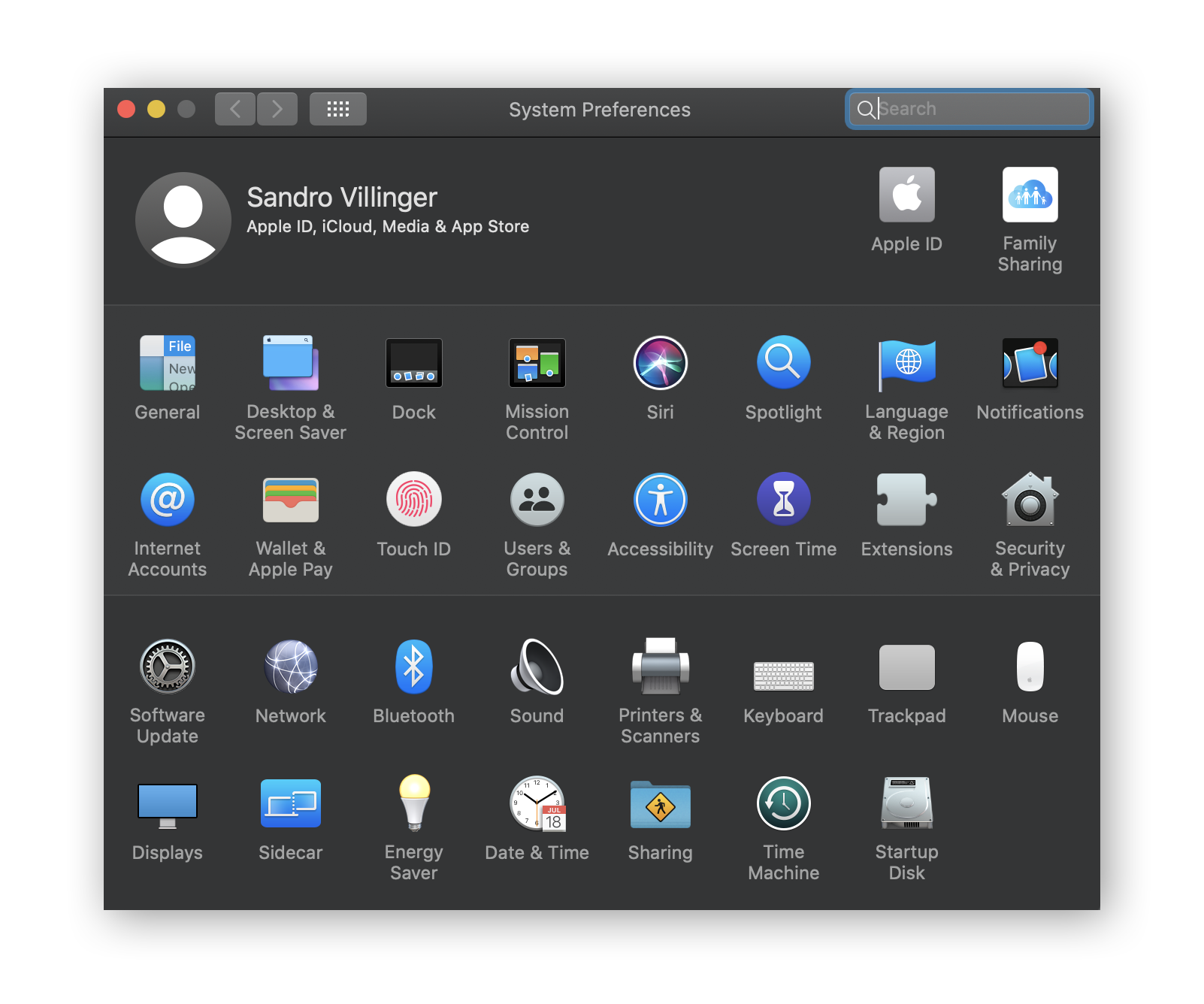
Task: Click Sandro Villinger's profile picture
Action: [x=183, y=219]
